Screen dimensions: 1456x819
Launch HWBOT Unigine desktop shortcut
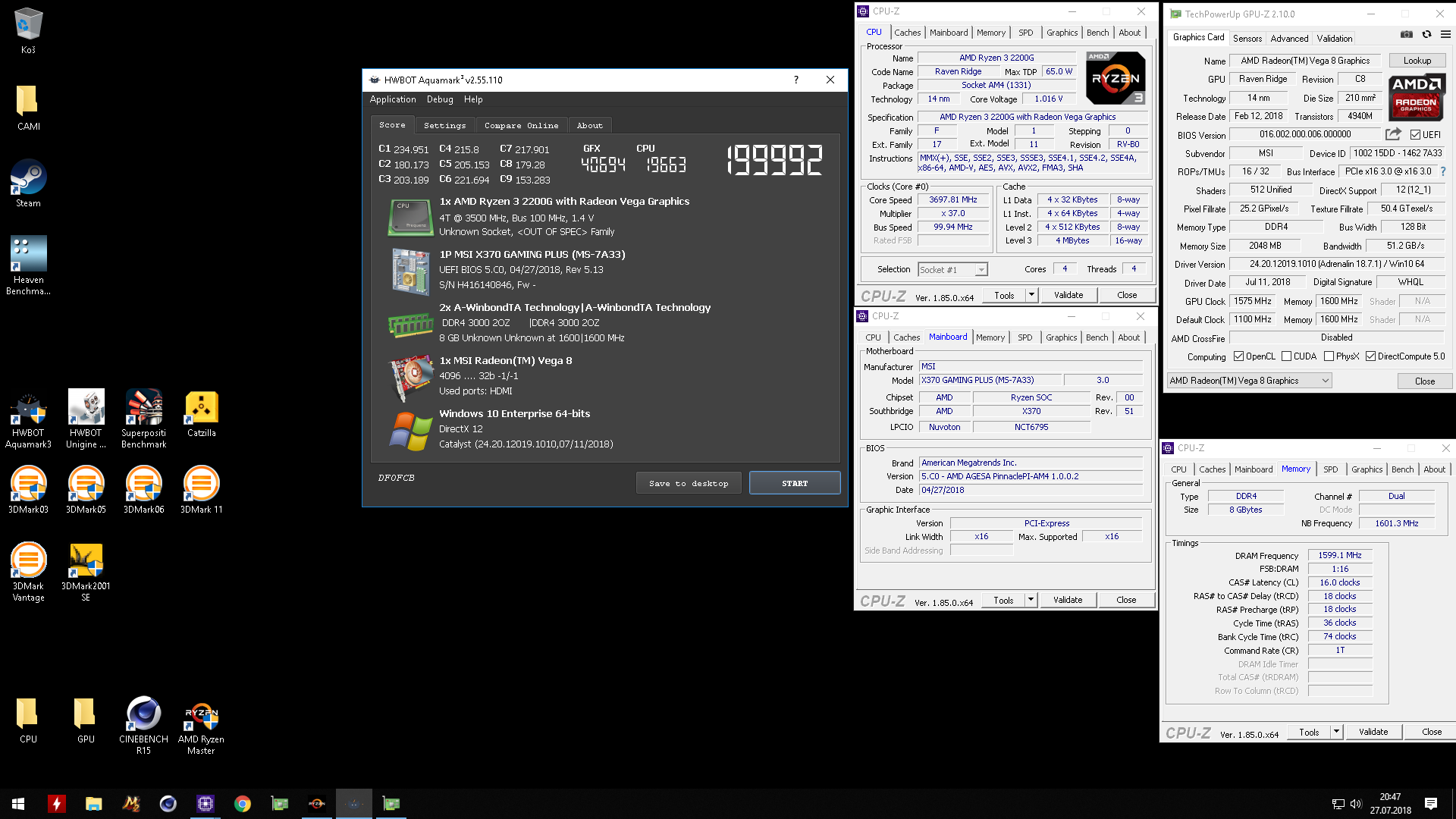pyautogui.click(x=86, y=419)
